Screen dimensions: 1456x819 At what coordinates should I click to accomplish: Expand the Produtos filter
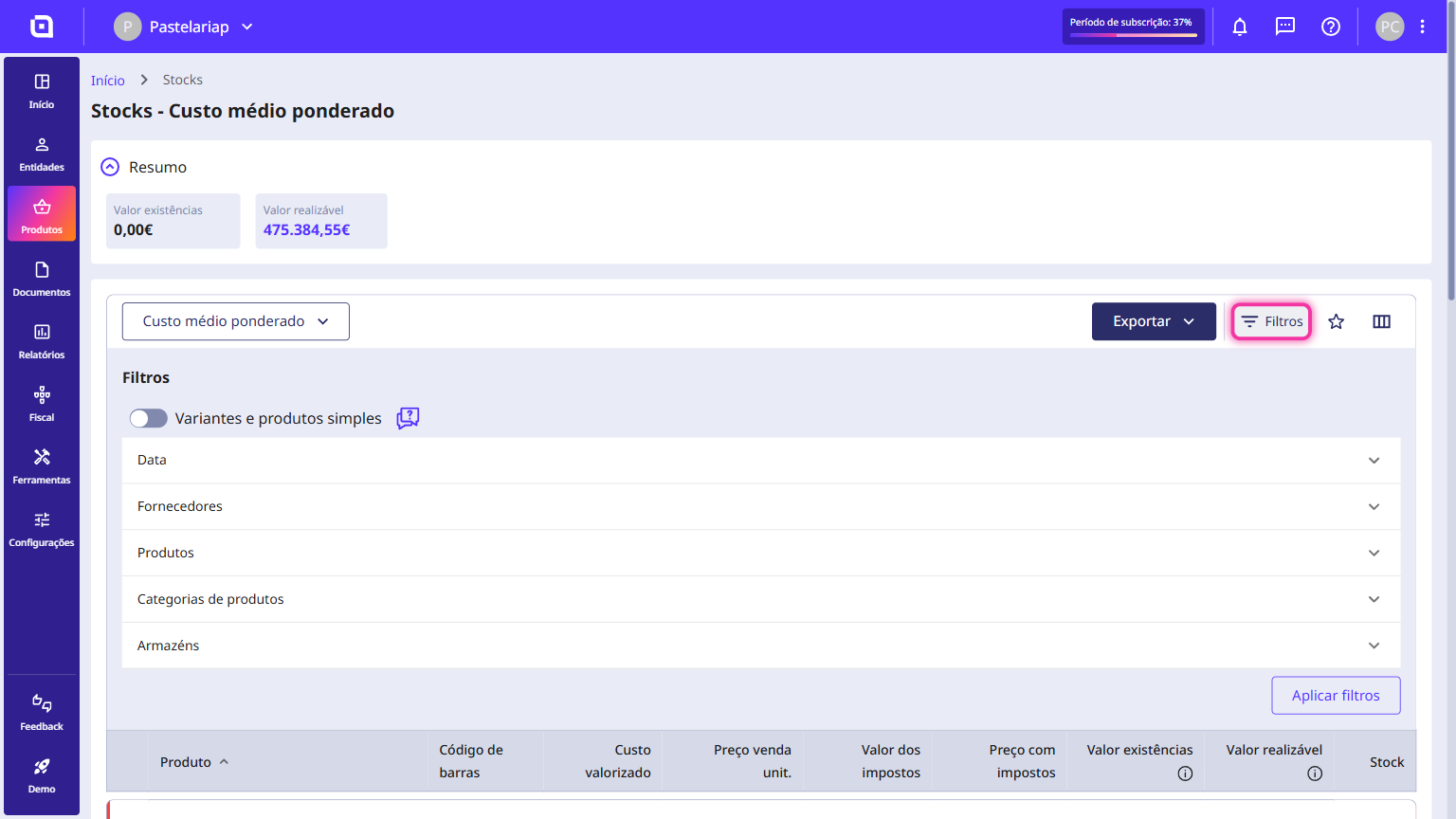point(761,554)
